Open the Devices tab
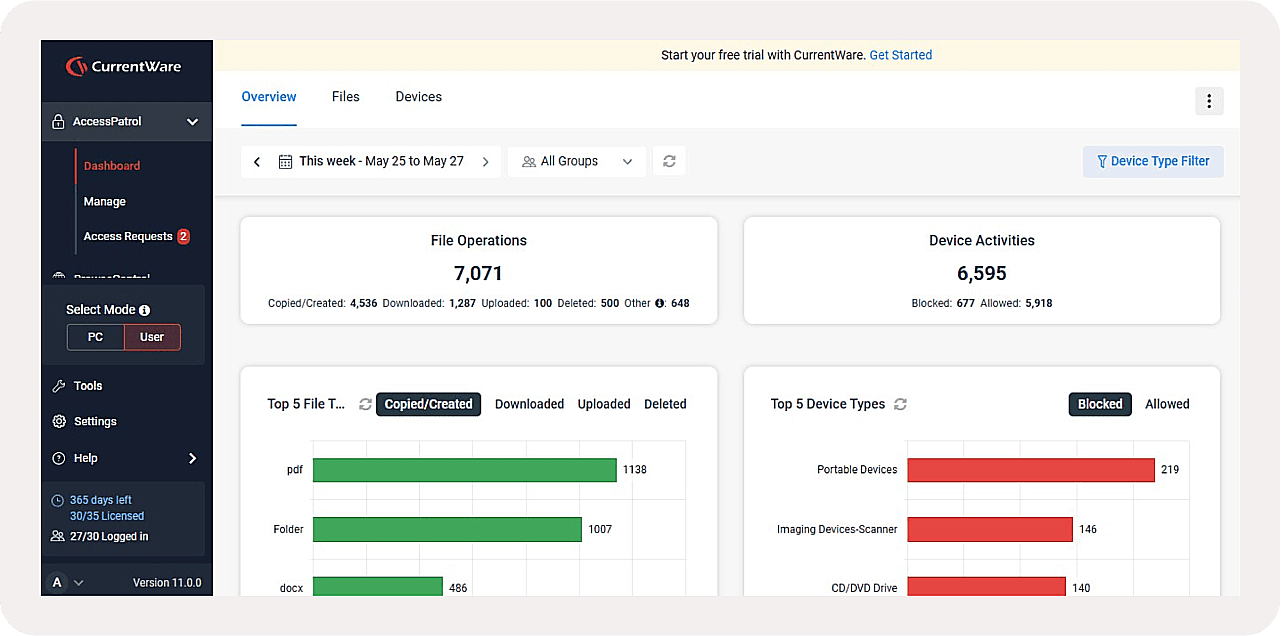 coord(418,97)
